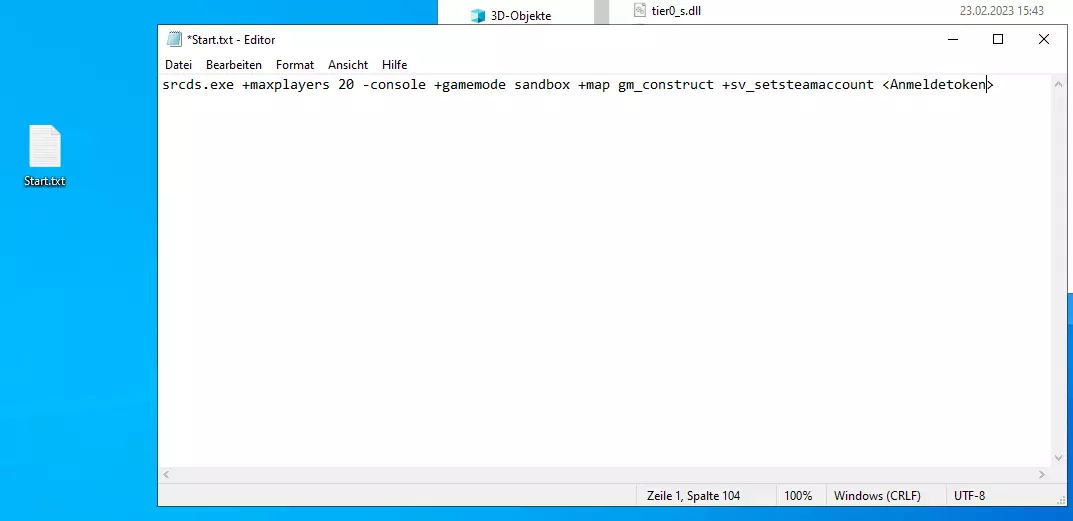Open the Ansicht menu

(348, 65)
